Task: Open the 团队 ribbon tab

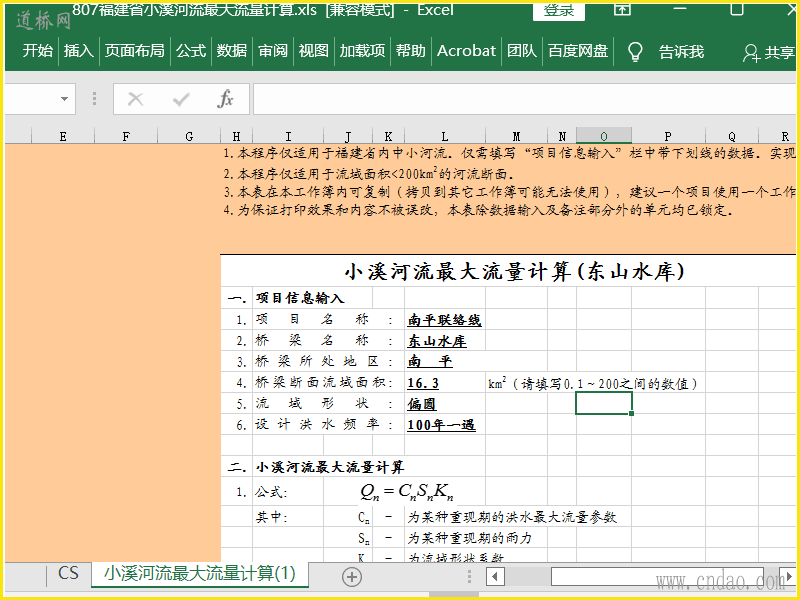Action: [521, 51]
